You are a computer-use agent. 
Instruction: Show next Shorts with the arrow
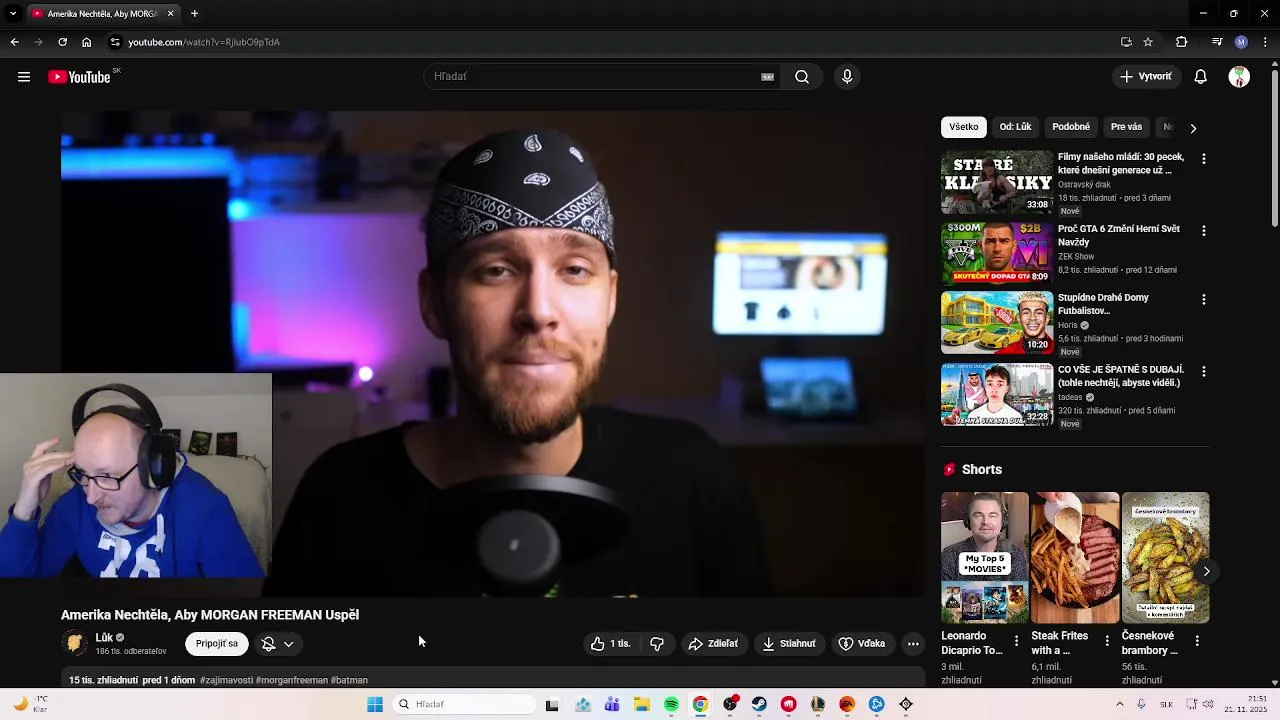tap(1206, 571)
